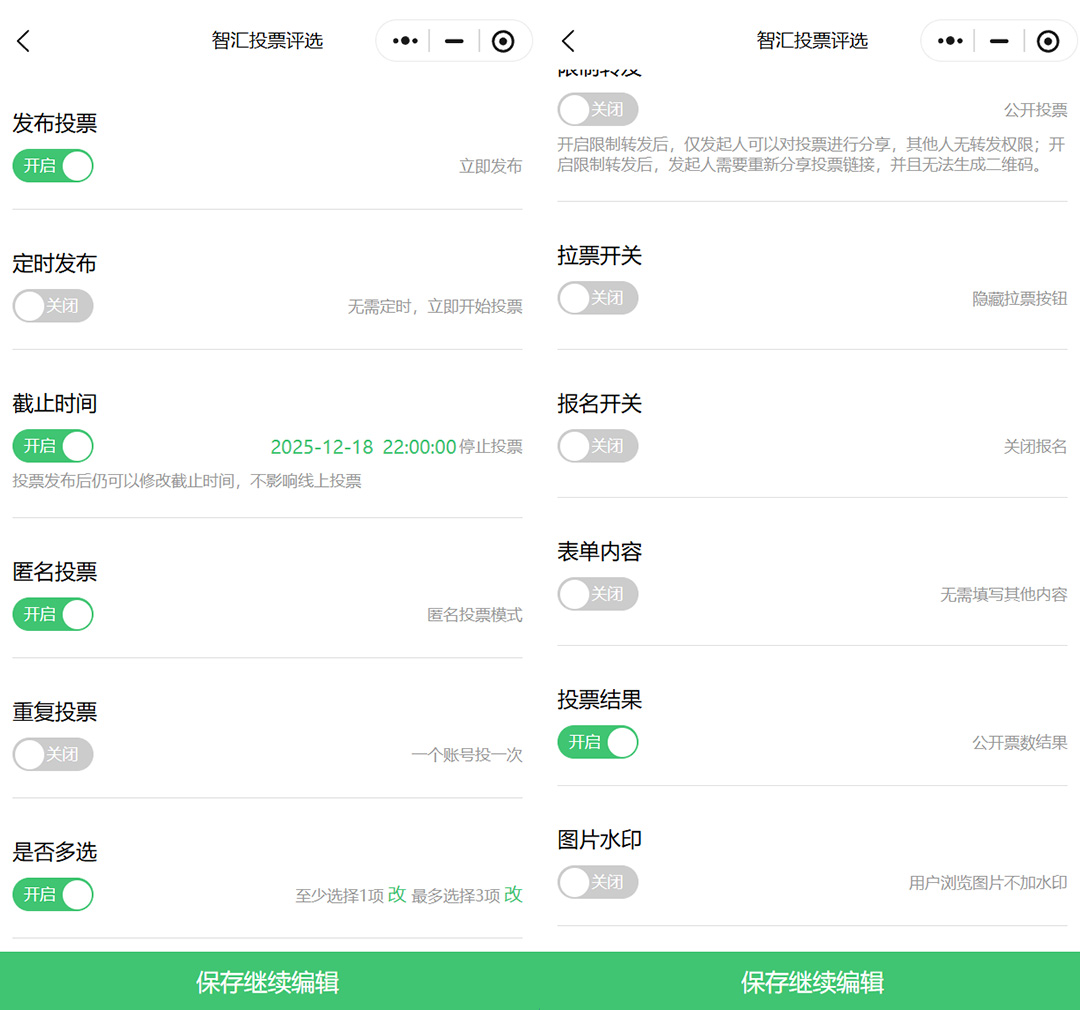This screenshot has height=1010, width=1080.
Task: Tap the back arrow in the right screen
Action: 568,41
